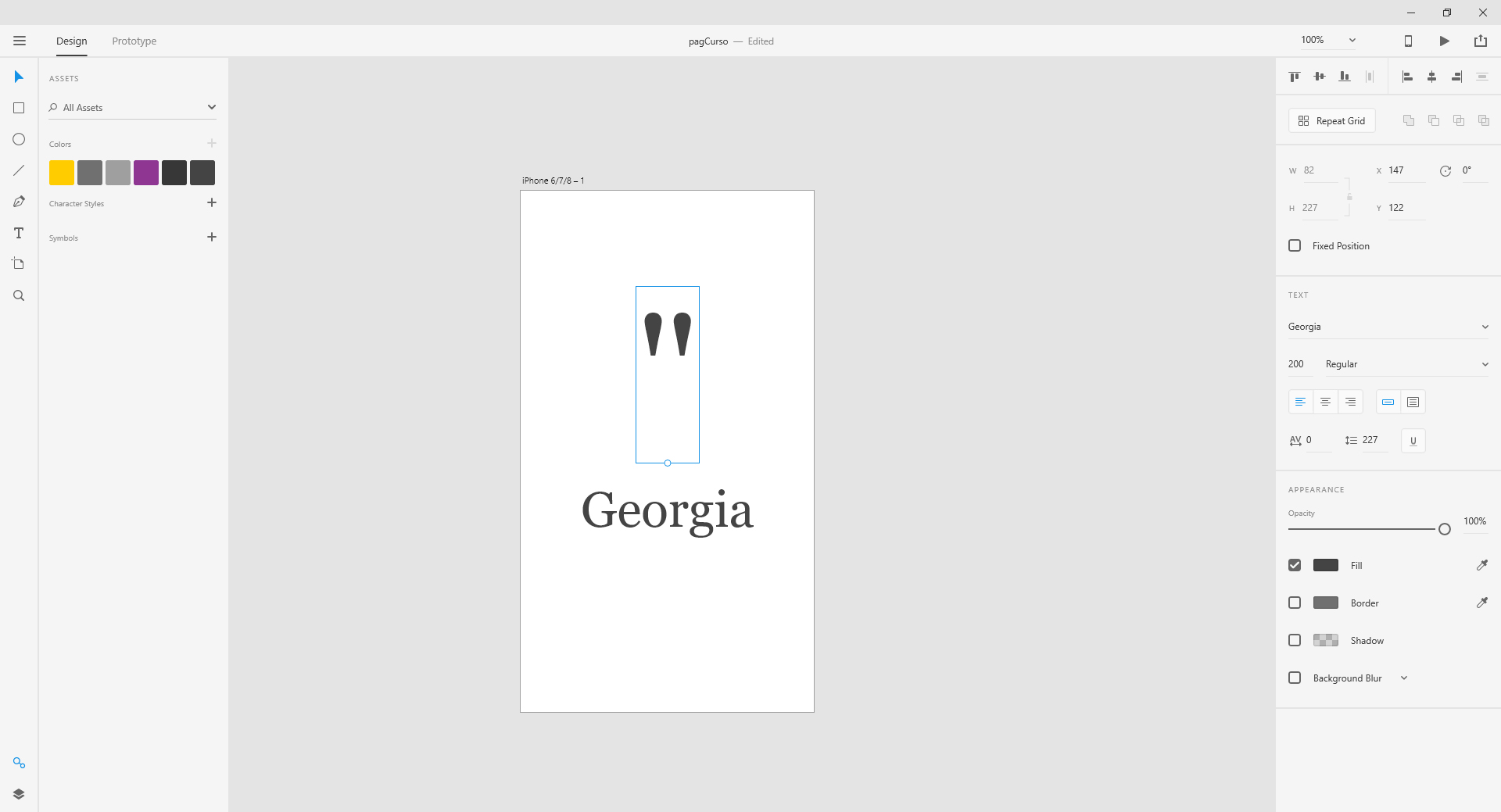Click the Repeat Grid button
This screenshot has height=812, width=1501.
point(1332,120)
